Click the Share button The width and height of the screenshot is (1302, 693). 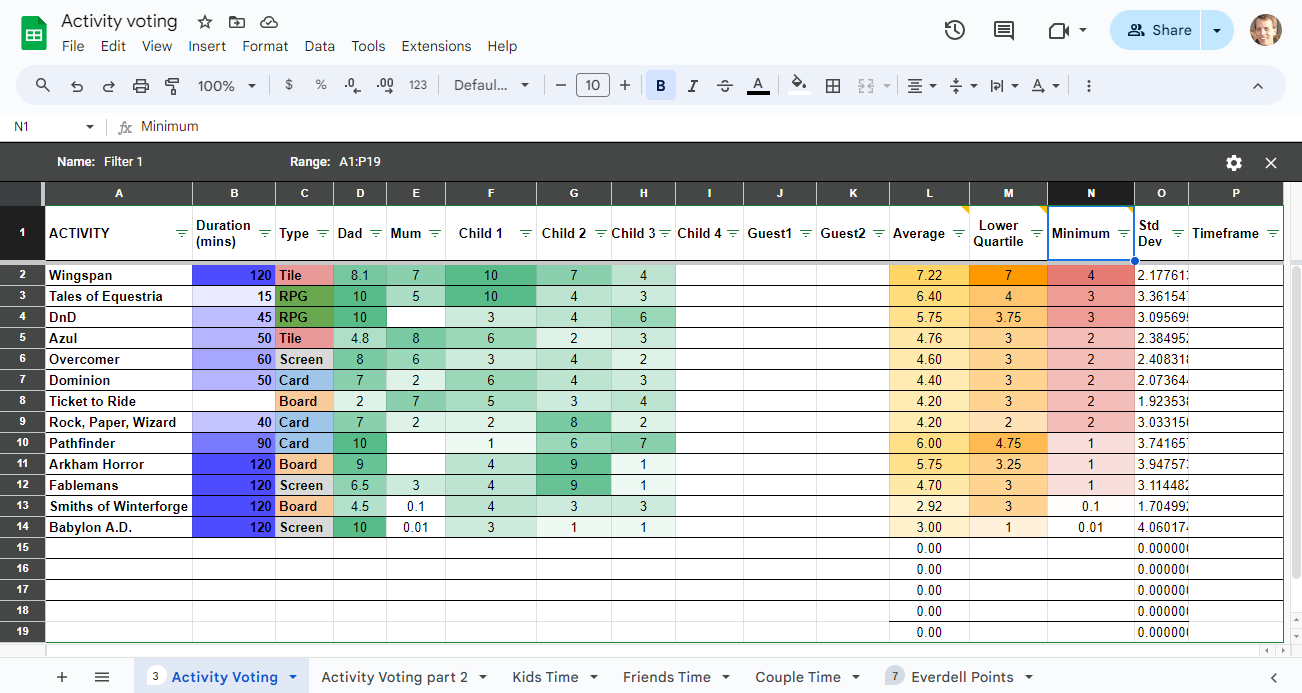point(1158,30)
